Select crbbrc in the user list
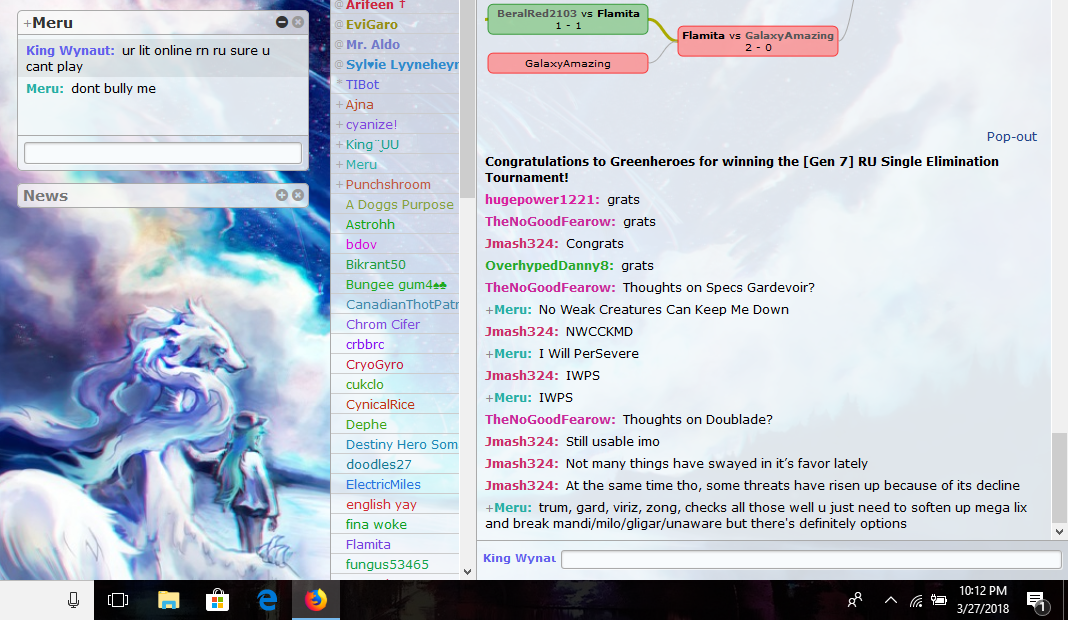 pos(365,344)
